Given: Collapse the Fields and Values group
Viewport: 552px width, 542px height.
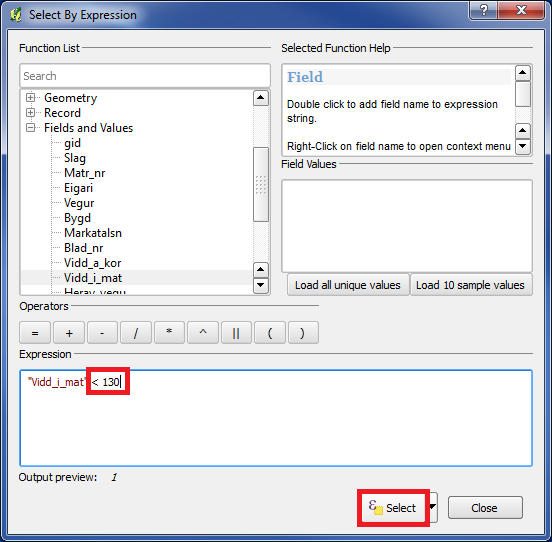Looking at the screenshot, I should (31, 128).
